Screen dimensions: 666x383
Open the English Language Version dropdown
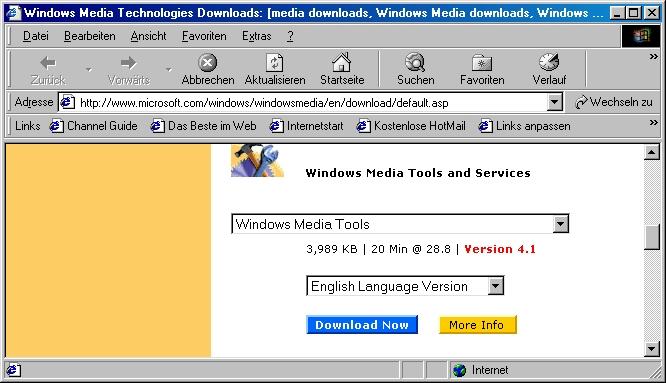495,286
